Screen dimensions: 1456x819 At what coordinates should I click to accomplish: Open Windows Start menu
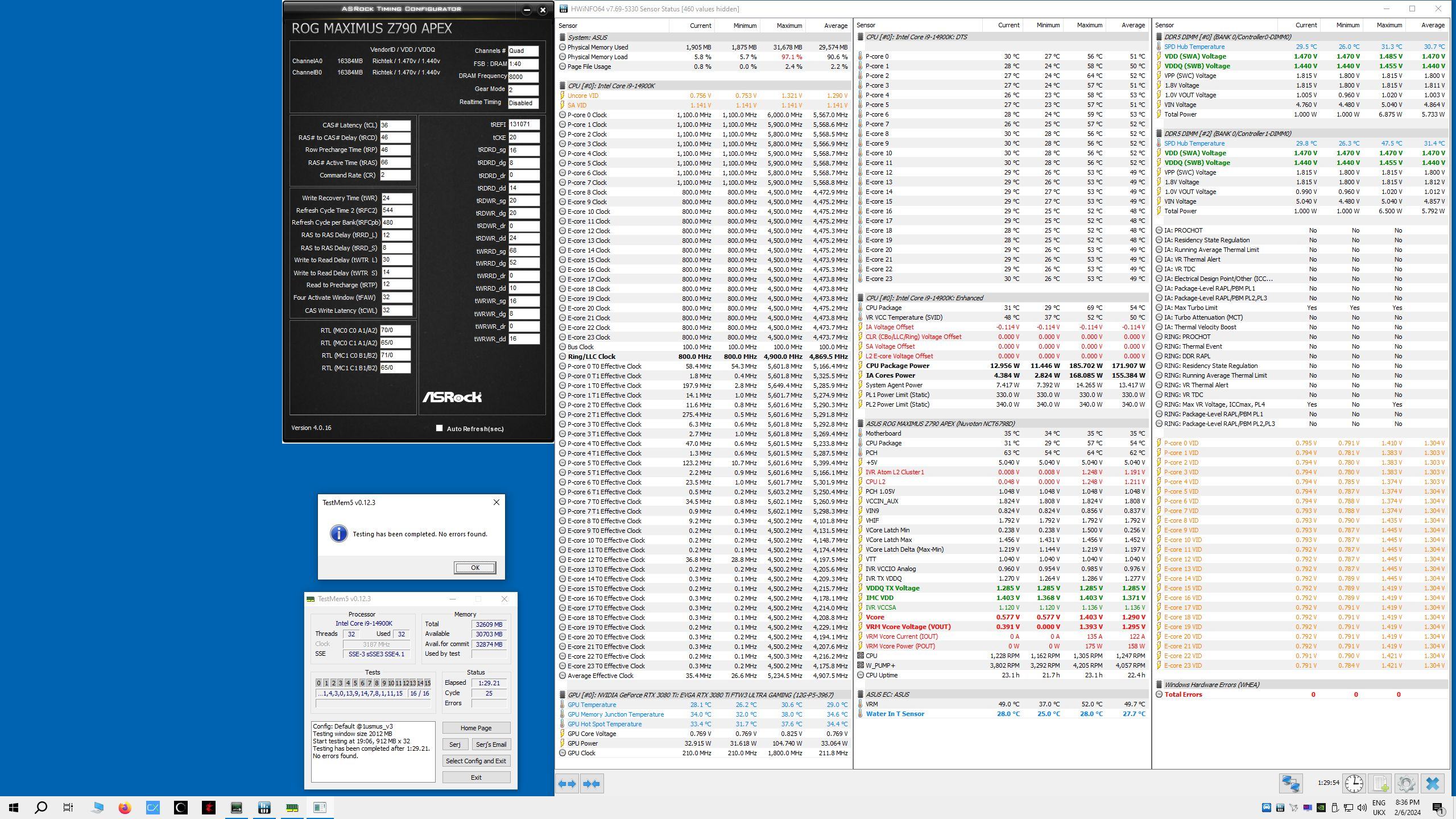[x=14, y=807]
